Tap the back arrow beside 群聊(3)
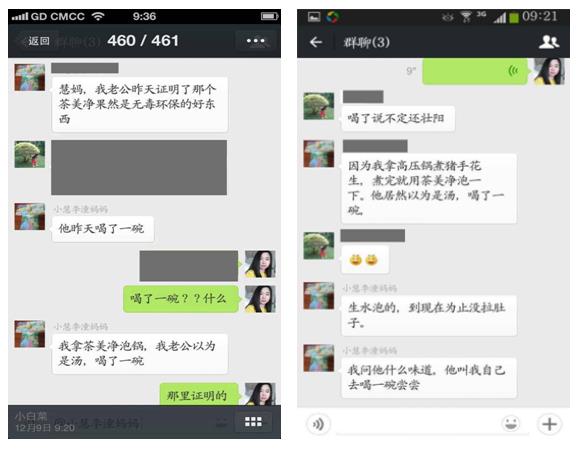 pyautogui.click(x=316, y=42)
